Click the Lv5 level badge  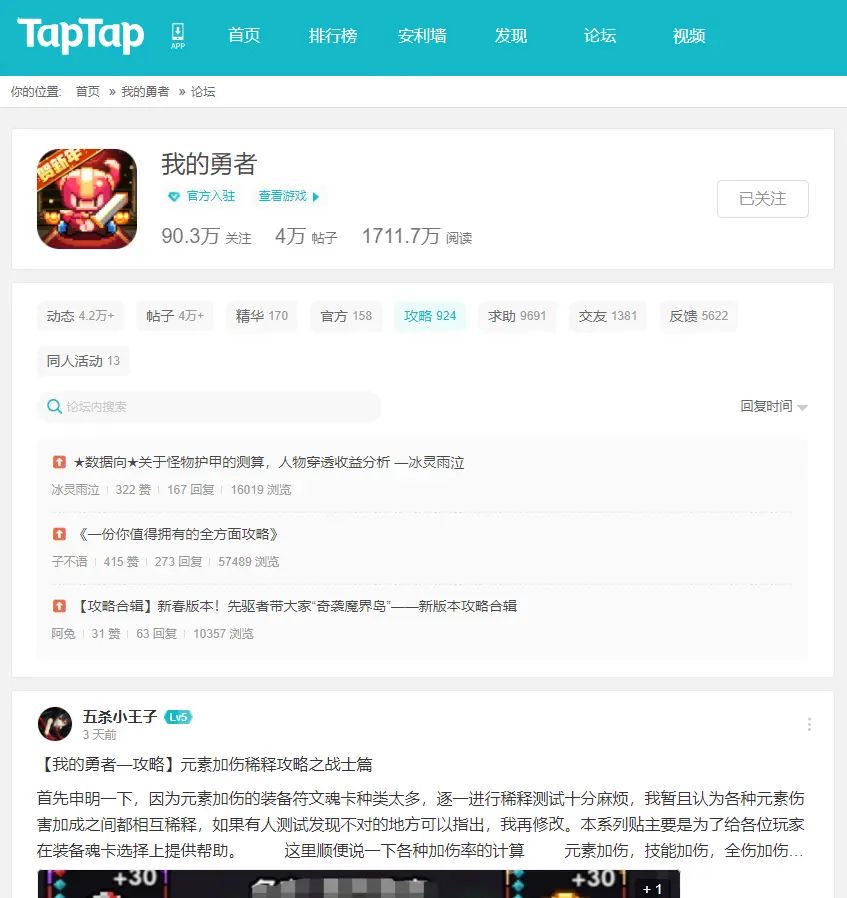[178, 717]
